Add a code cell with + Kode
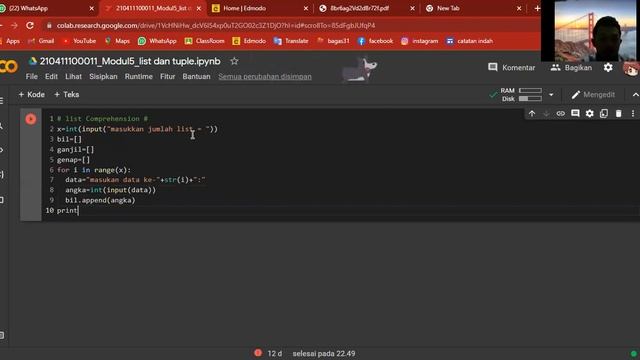 [31, 95]
